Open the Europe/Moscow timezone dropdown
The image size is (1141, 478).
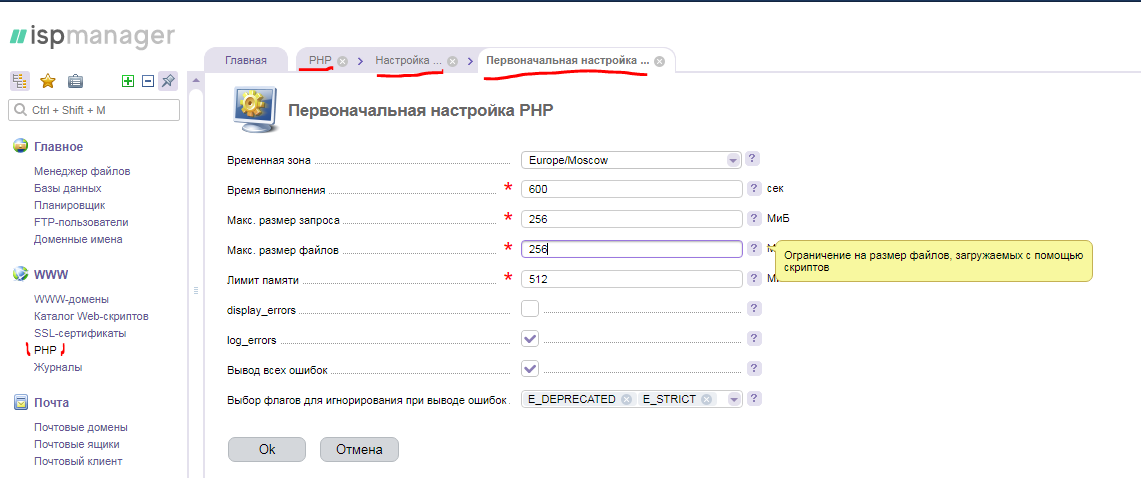tap(732, 160)
